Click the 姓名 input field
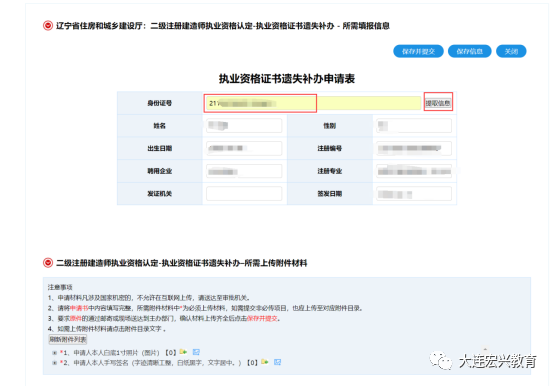This screenshot has width=554, height=386. click(244, 126)
